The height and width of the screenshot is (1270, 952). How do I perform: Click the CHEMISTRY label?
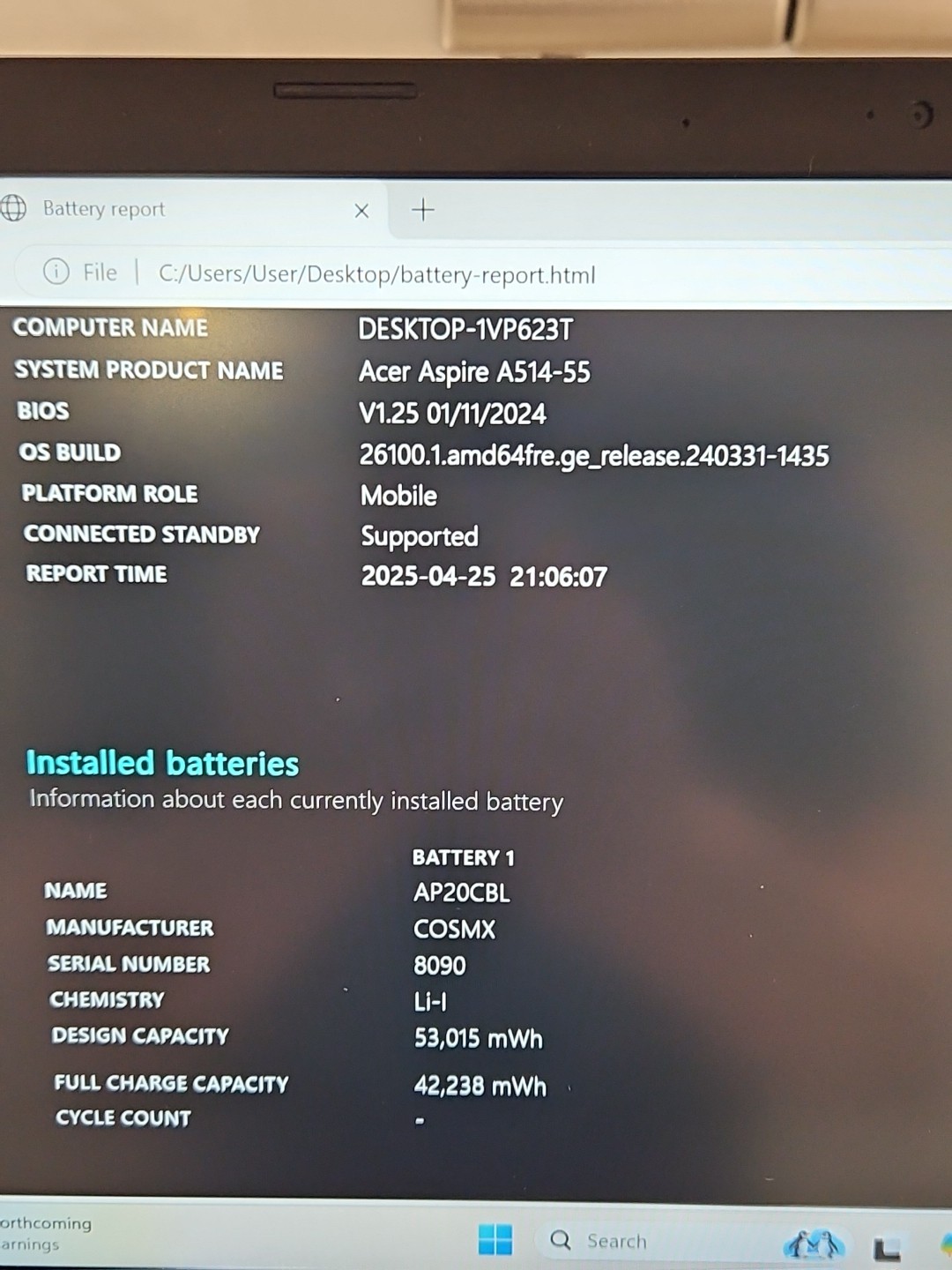(x=107, y=999)
